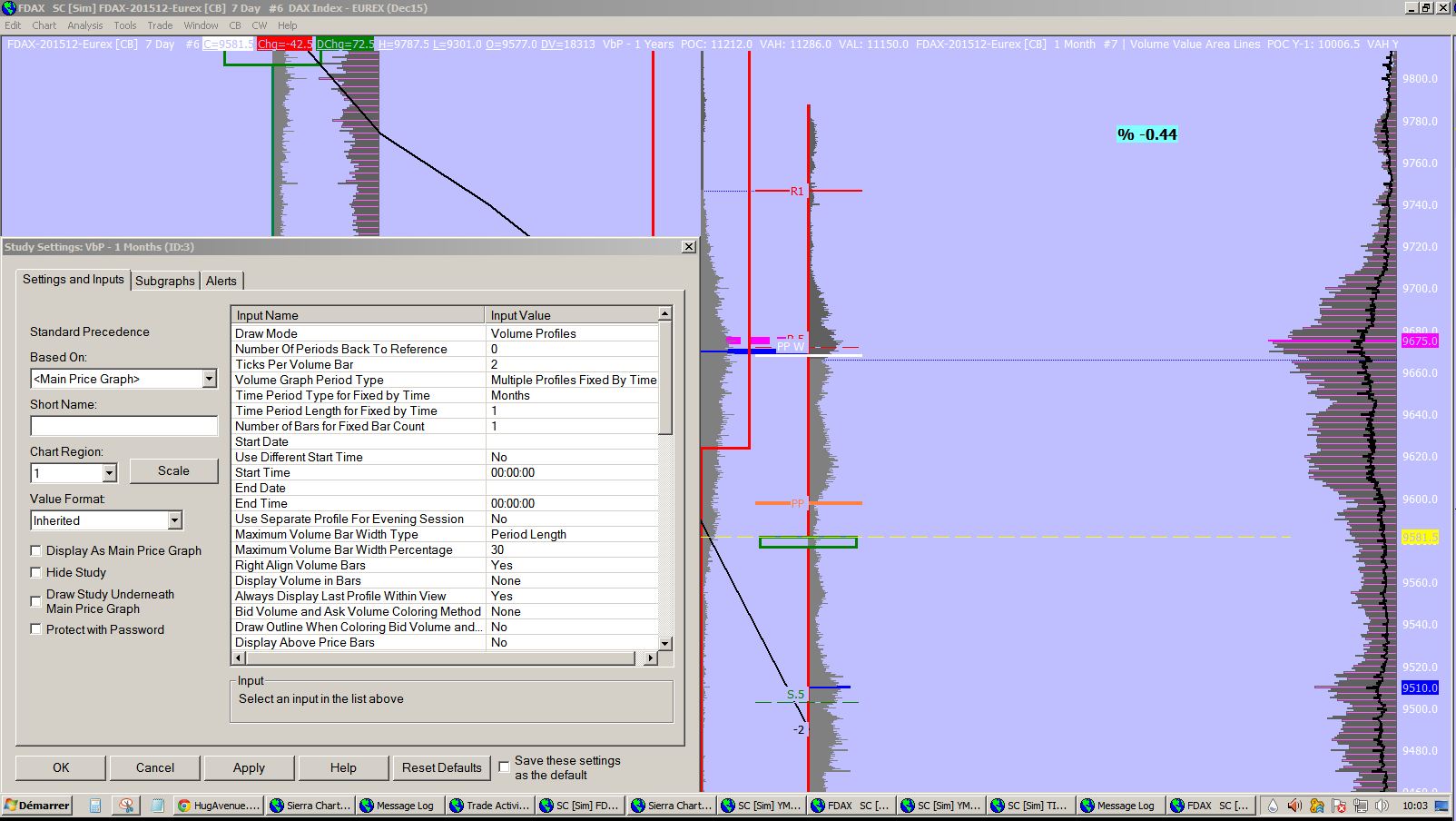
Task: Open the Analysis menu
Action: (84, 25)
